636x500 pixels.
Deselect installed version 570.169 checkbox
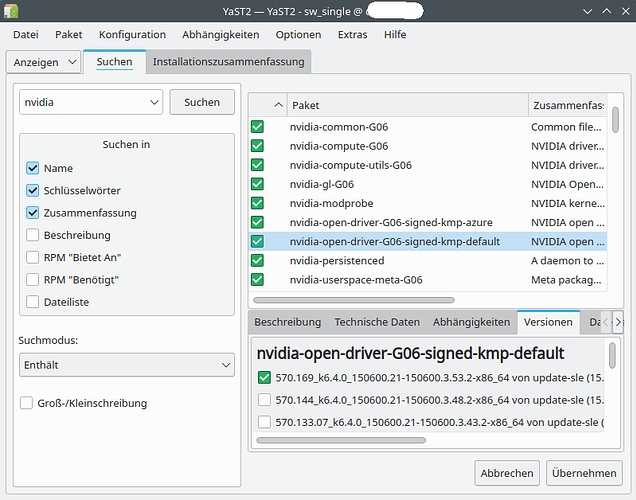(x=264, y=378)
